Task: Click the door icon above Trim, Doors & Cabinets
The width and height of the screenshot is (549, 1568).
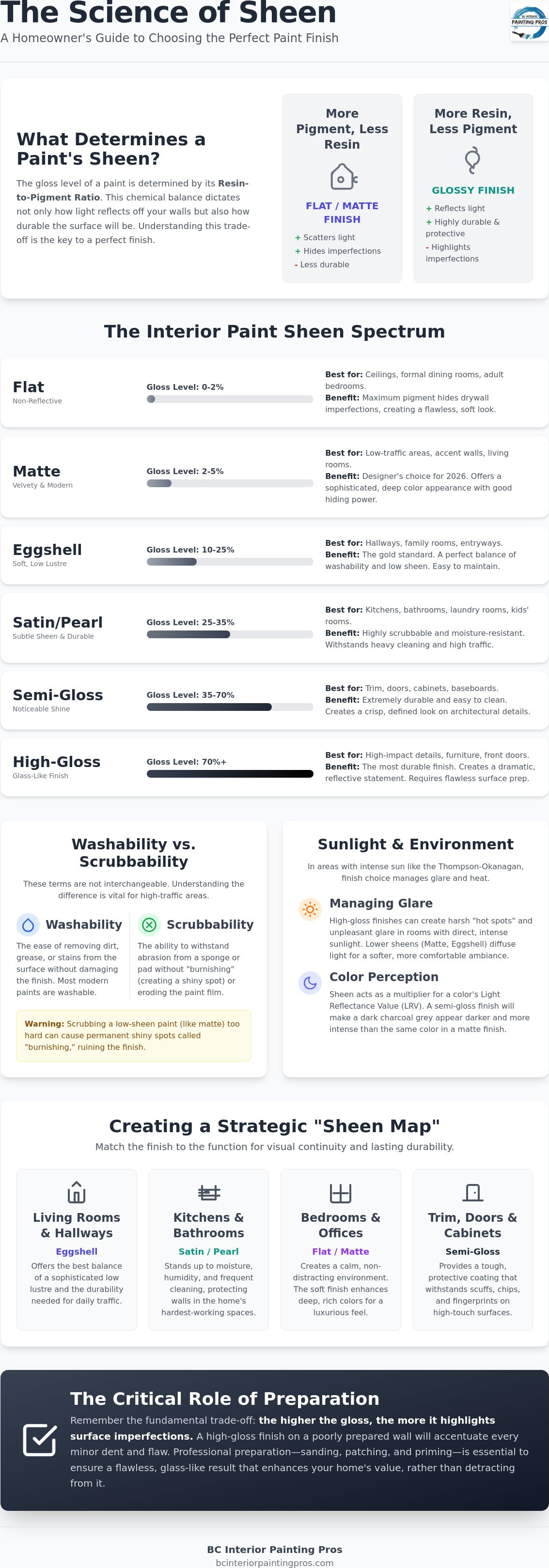Action: (x=473, y=1192)
